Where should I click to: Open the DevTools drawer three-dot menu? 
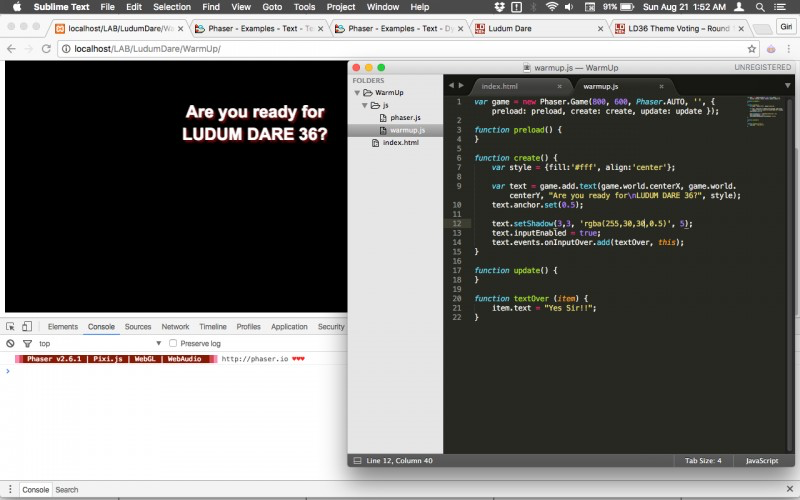(x=10, y=489)
